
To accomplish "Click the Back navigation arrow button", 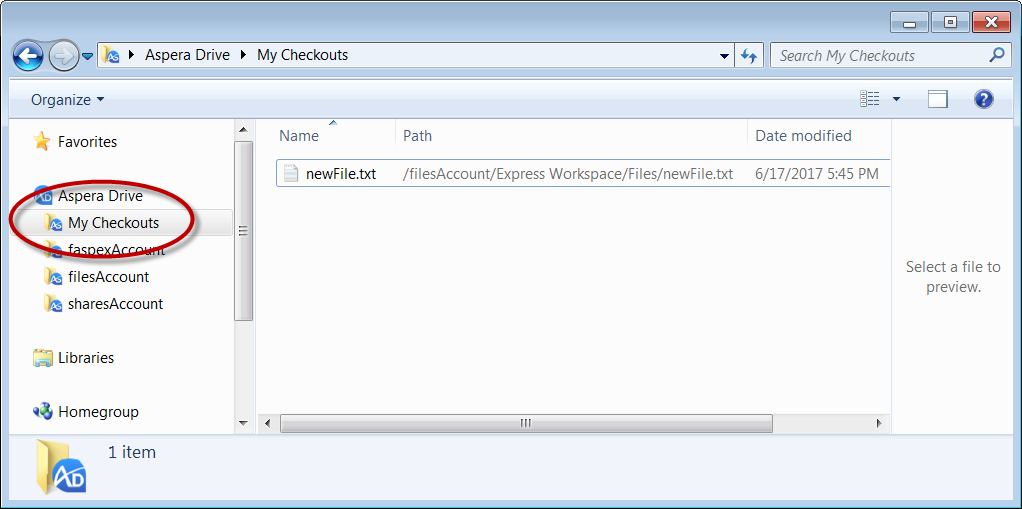I will (28, 55).
